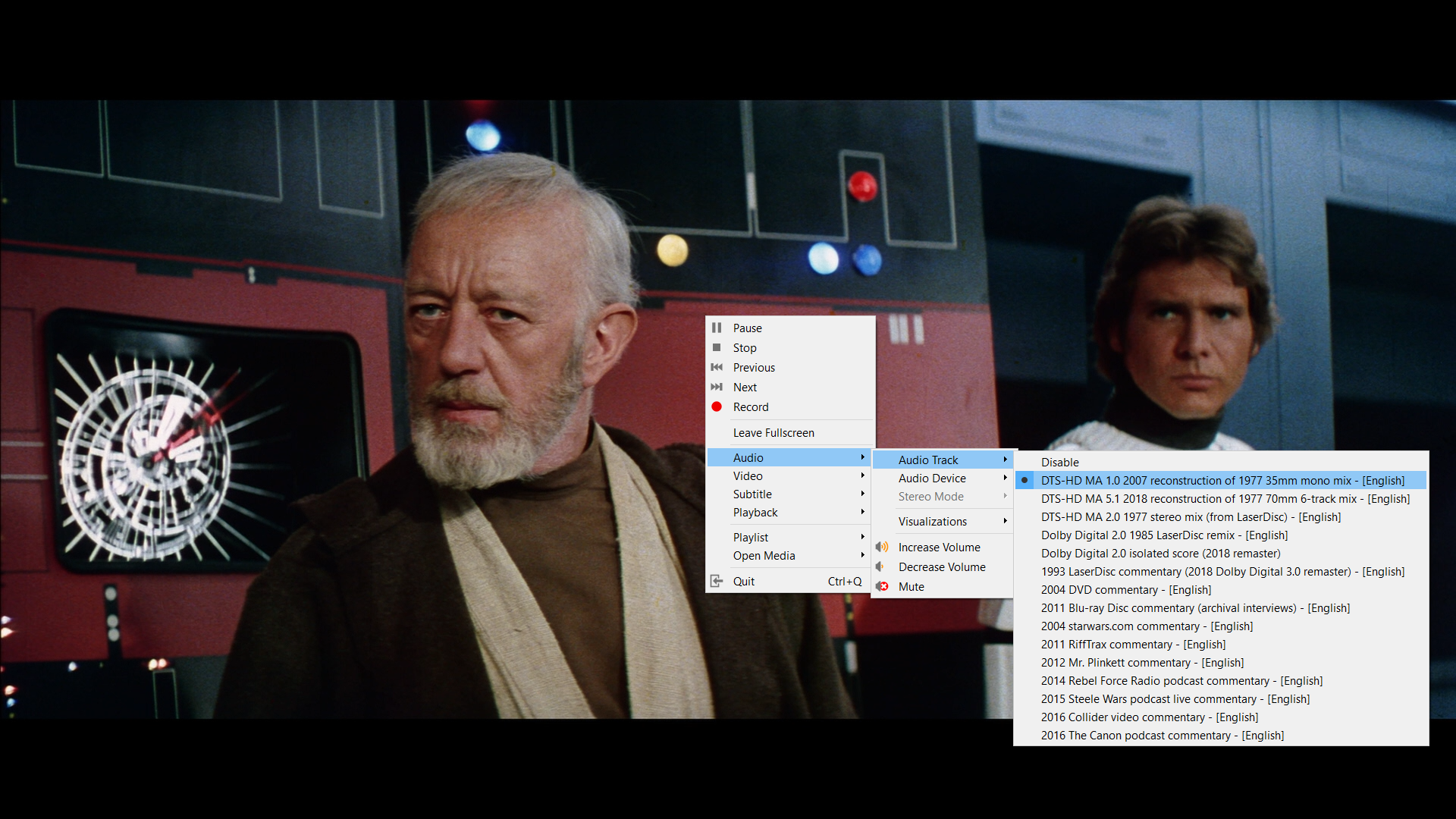The image size is (1456, 819).
Task: Select 2015 Steele Wars podcast live commentary
Action: pyautogui.click(x=1221, y=698)
